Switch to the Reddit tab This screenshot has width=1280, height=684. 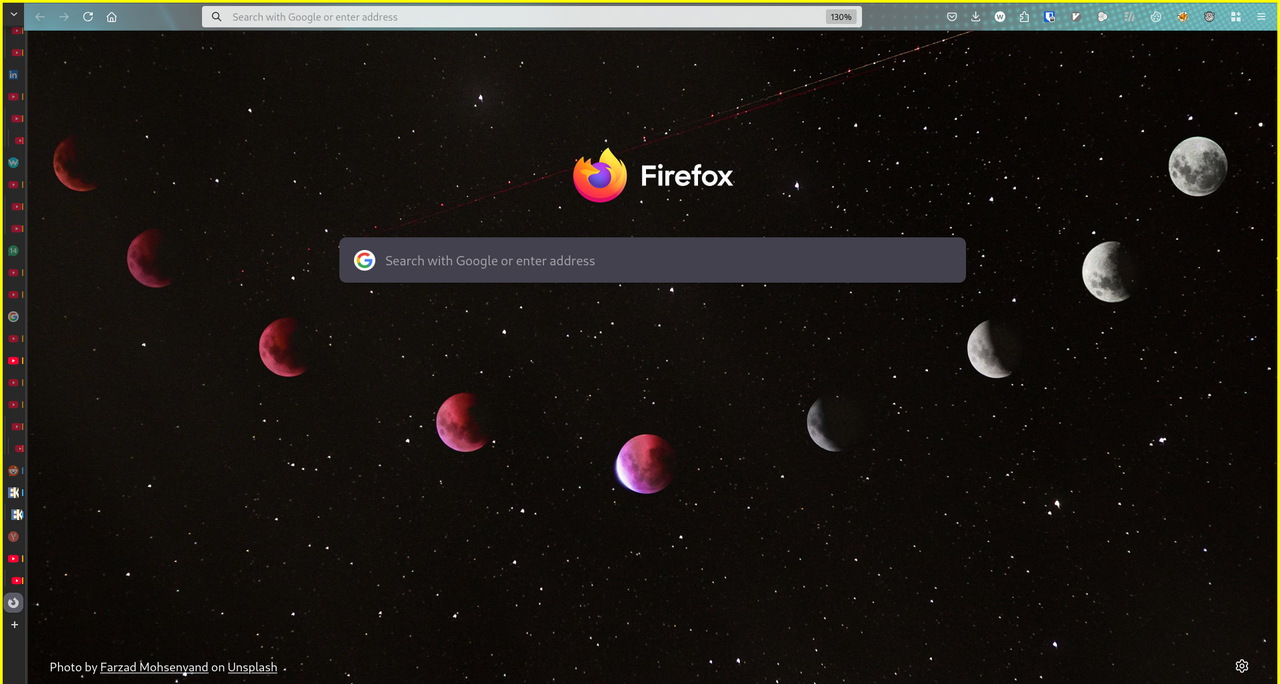13,470
